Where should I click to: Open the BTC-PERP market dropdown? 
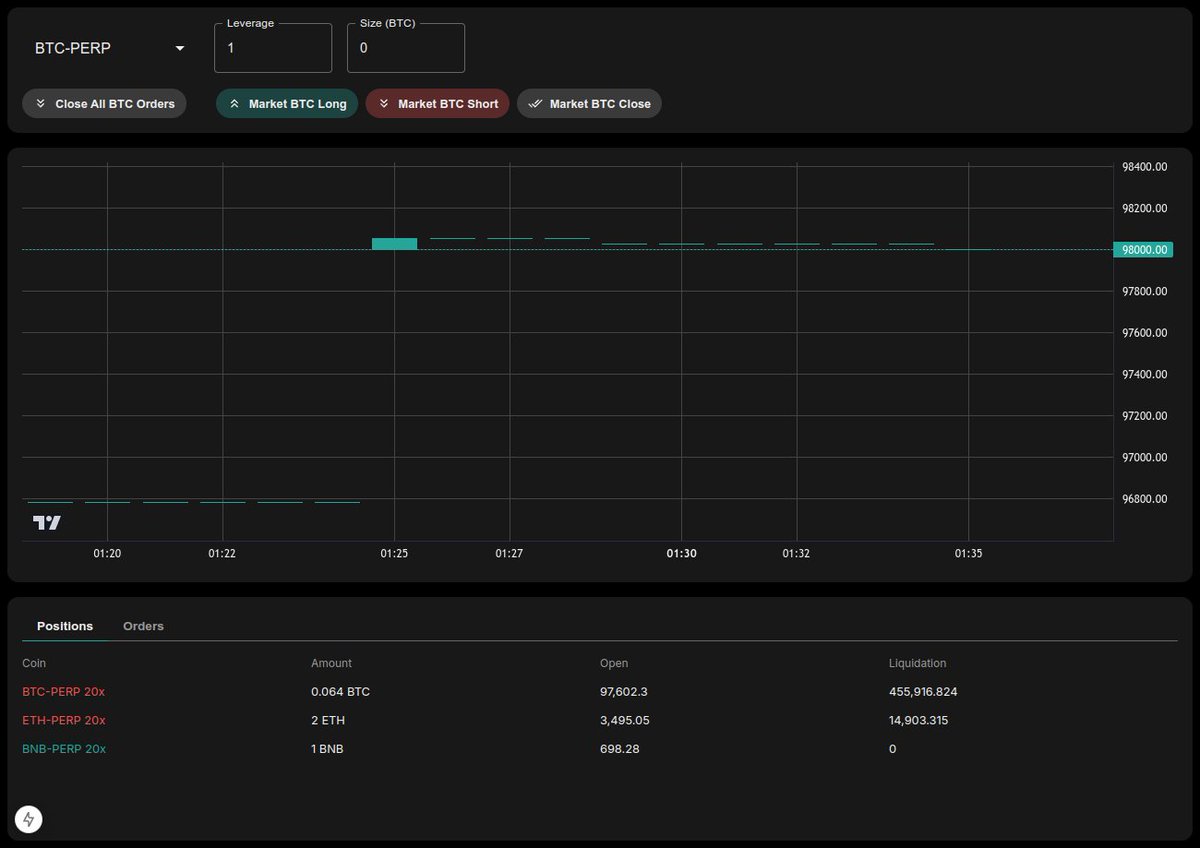[x=110, y=48]
